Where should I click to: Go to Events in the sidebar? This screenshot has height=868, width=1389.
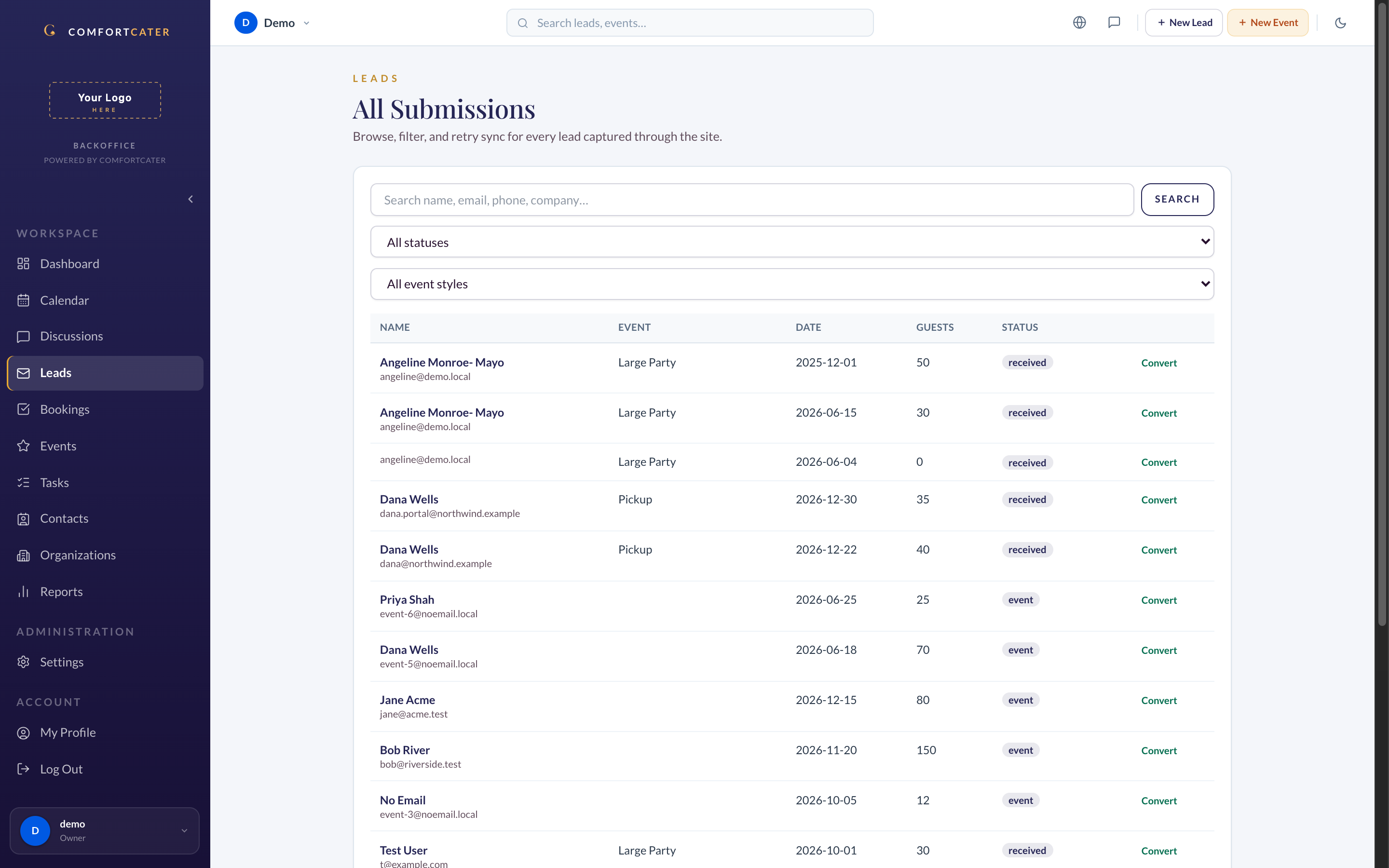click(x=105, y=446)
